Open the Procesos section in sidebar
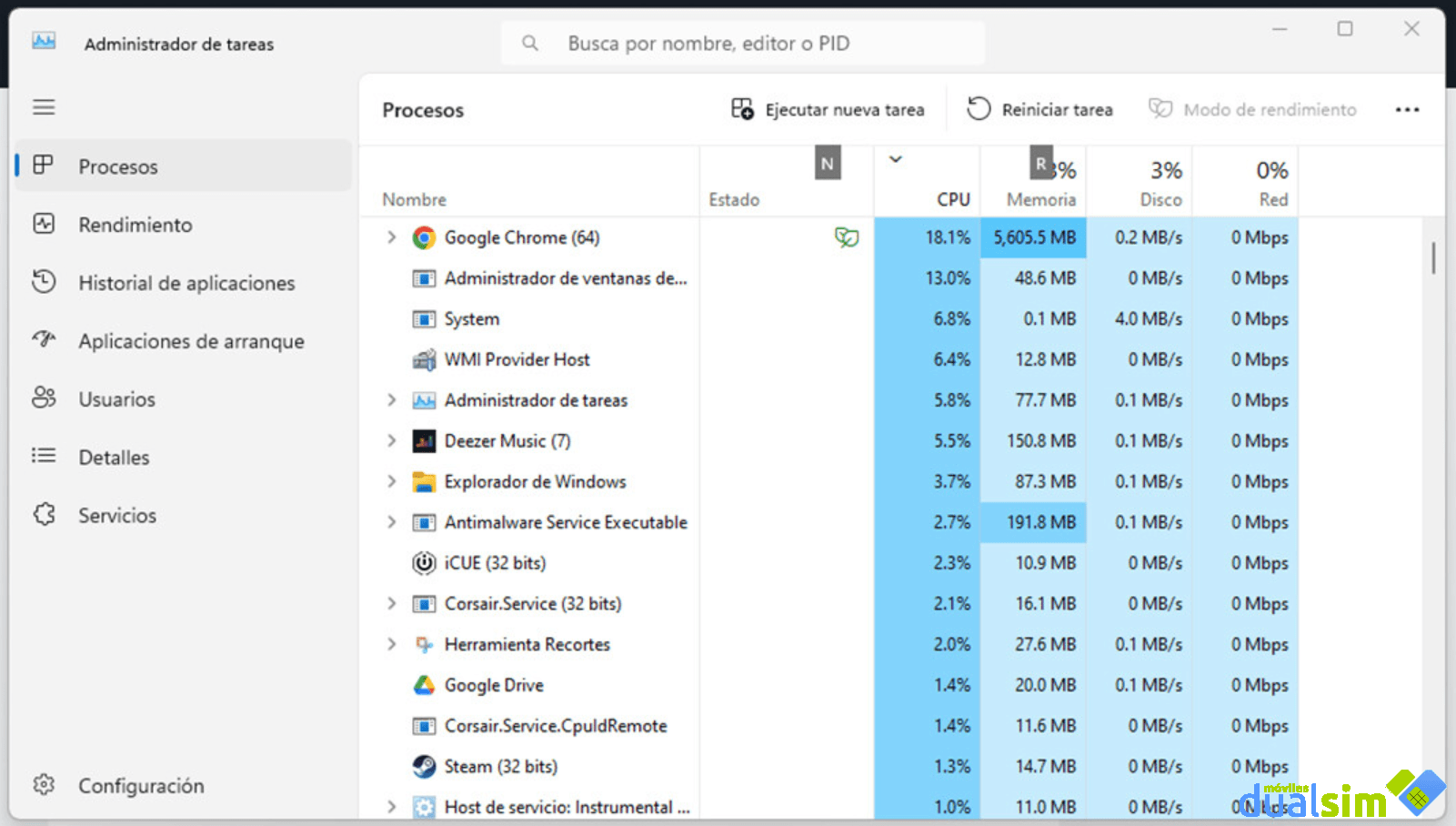 pyautogui.click(x=184, y=166)
